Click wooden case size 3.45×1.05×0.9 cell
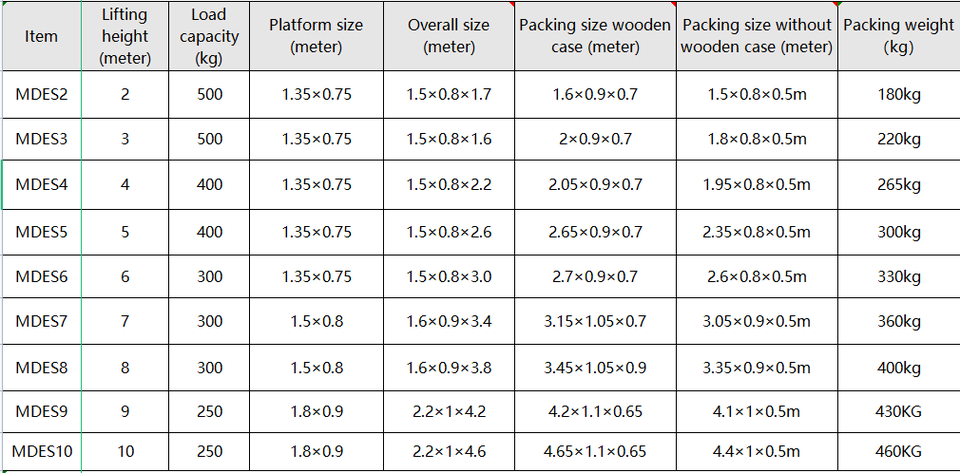 pos(595,368)
